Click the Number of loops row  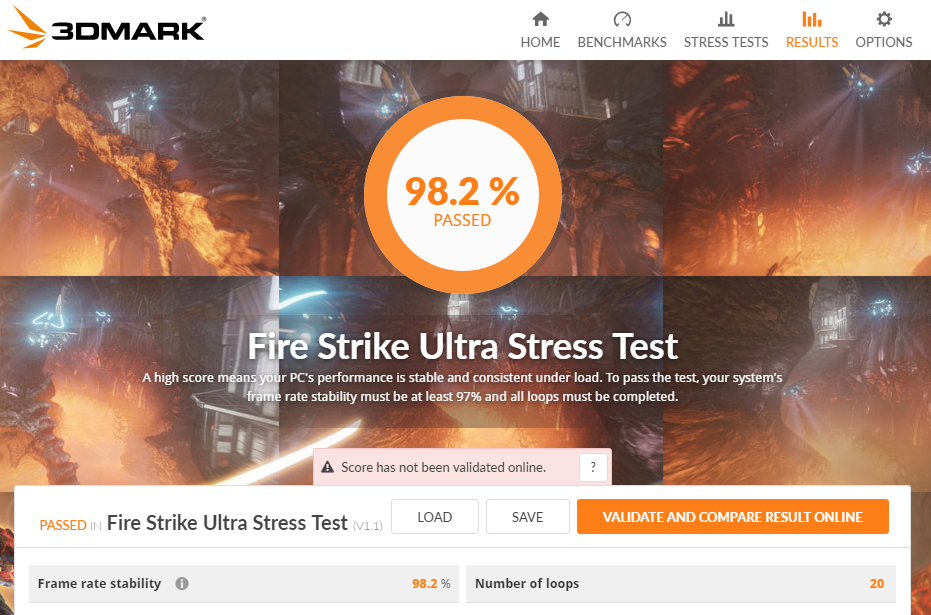tap(680, 584)
